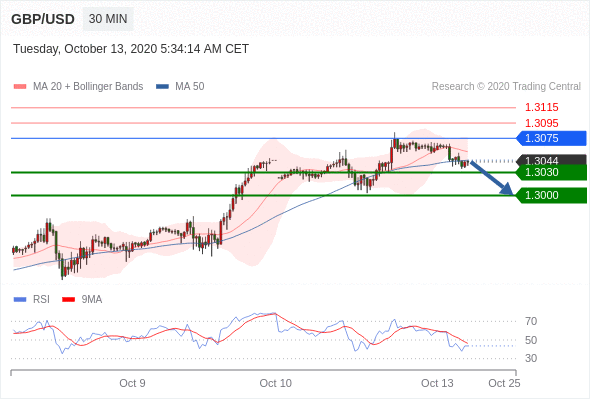Select the MA 20 + Bollinger Bands label
This screenshot has height=400, width=590.
(88, 87)
